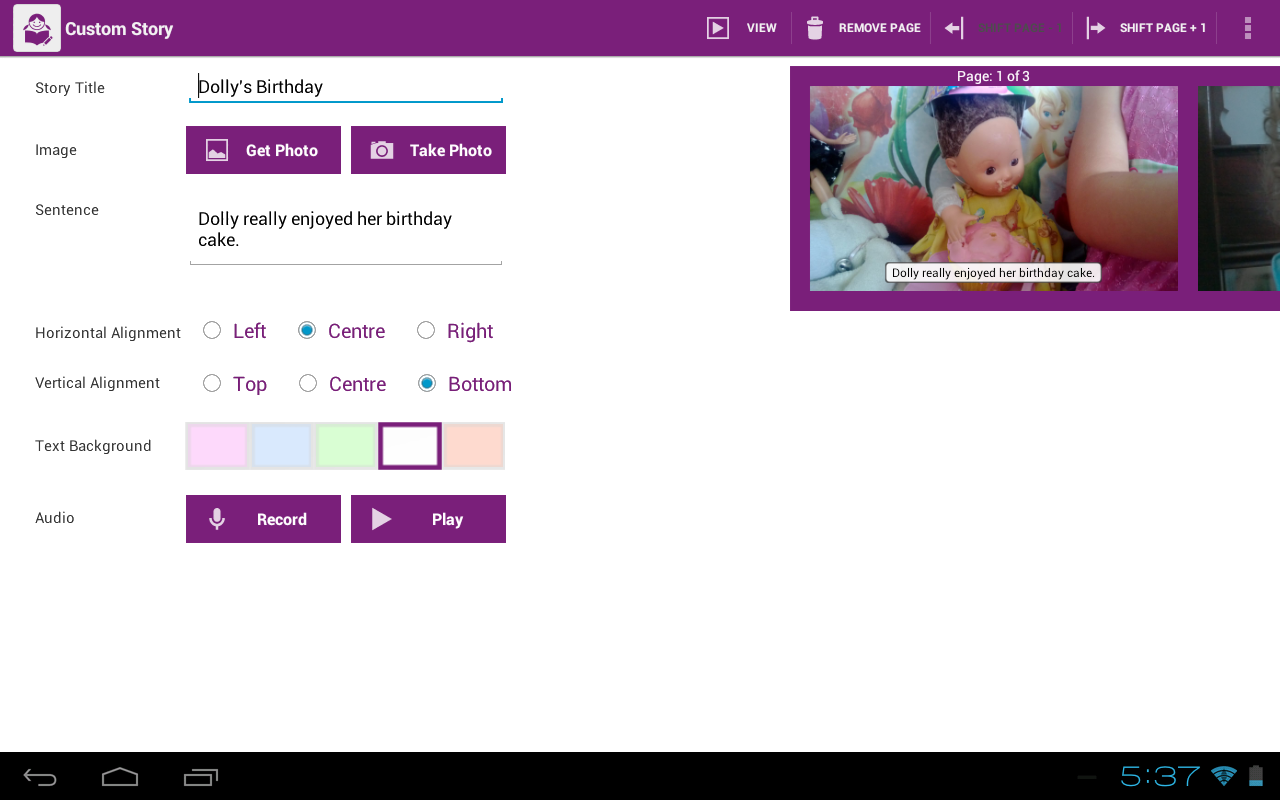
Task: Tap the Custom Story app icon
Action: [x=37, y=28]
